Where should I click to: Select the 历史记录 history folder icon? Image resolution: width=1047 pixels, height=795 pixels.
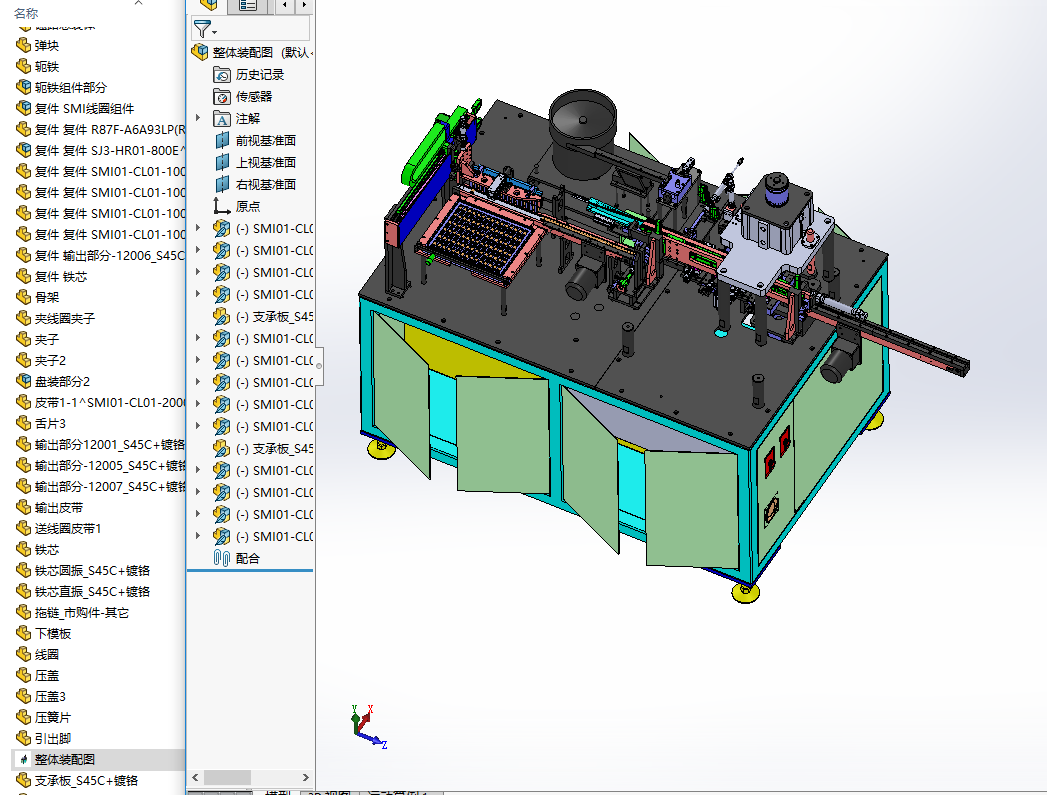[222, 75]
